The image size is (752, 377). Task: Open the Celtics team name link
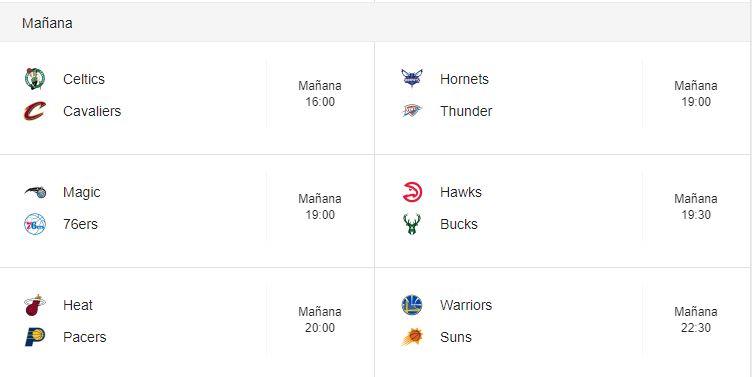pyautogui.click(x=84, y=79)
